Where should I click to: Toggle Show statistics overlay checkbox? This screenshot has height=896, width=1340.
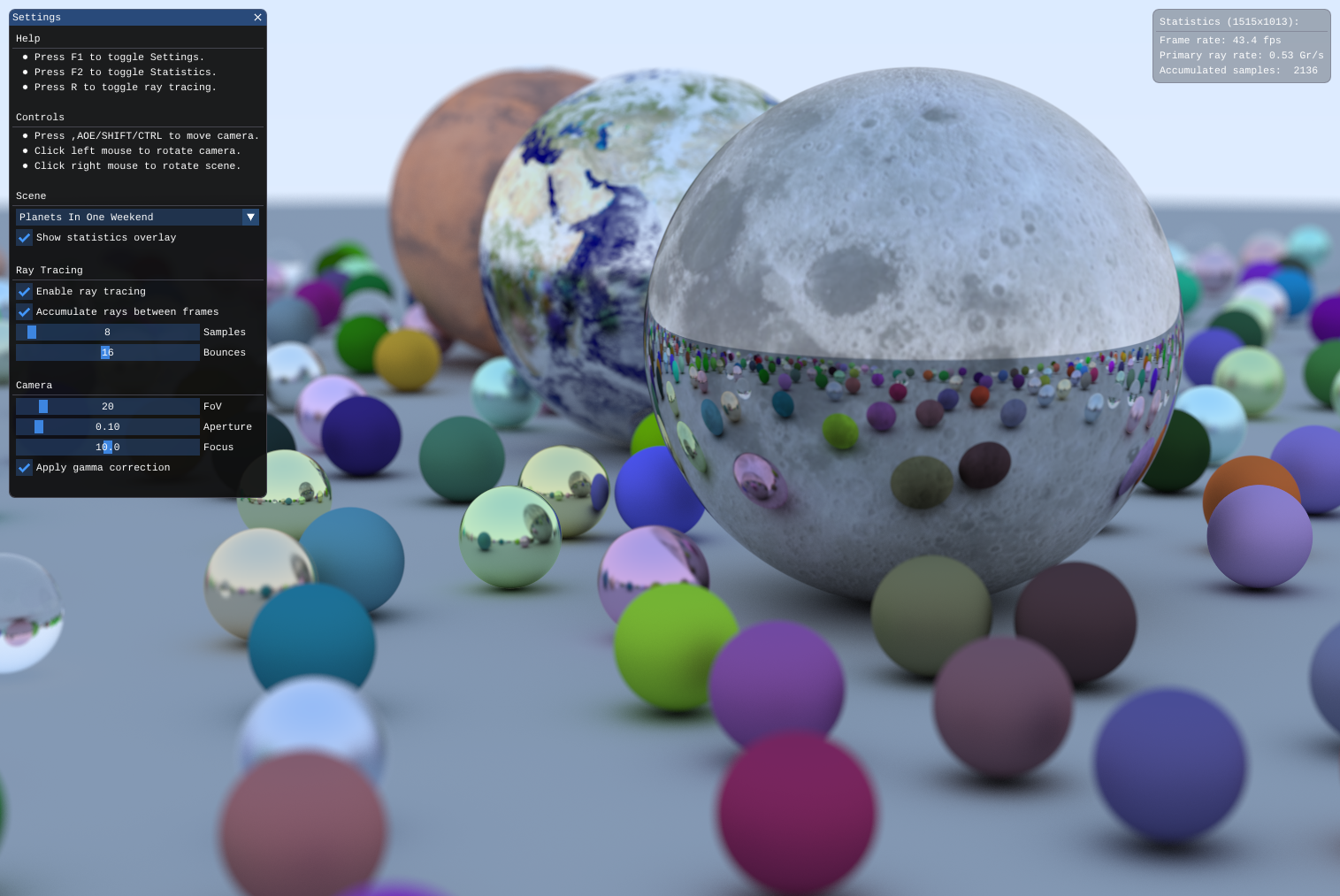[x=24, y=237]
